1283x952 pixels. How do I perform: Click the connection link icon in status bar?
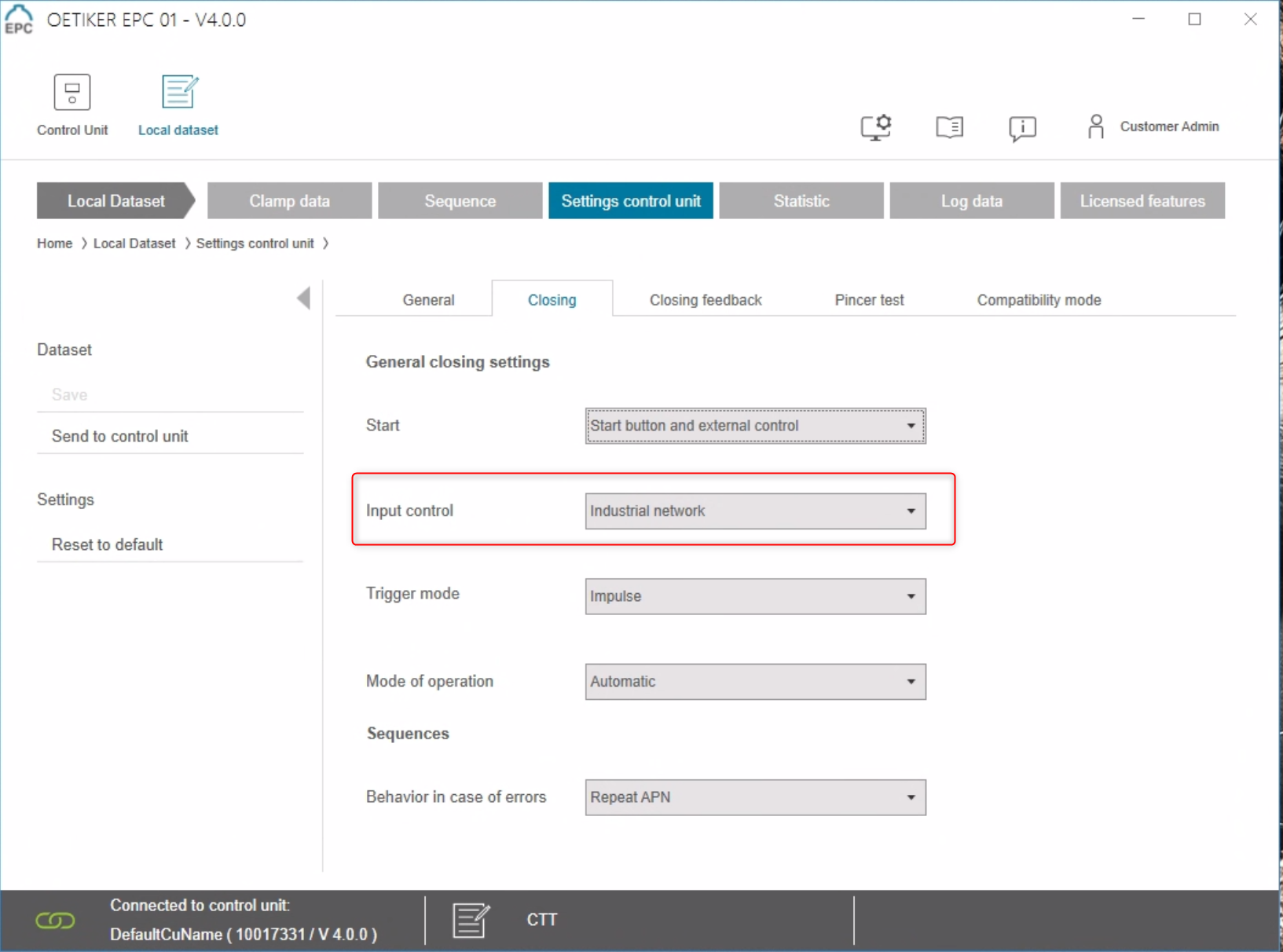pos(55,921)
